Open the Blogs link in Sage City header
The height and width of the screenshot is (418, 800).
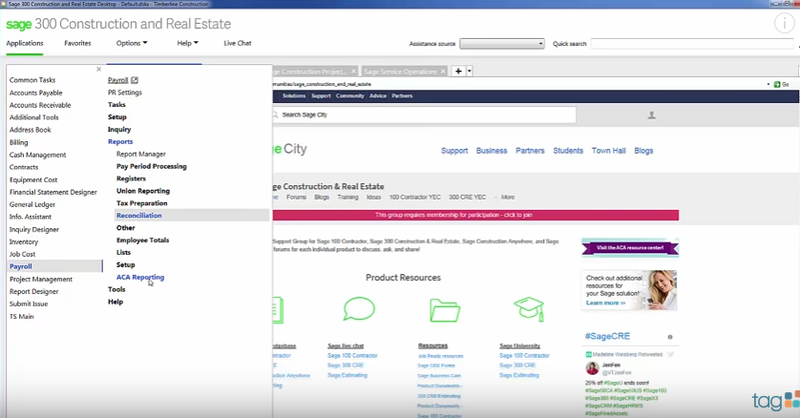coord(643,151)
